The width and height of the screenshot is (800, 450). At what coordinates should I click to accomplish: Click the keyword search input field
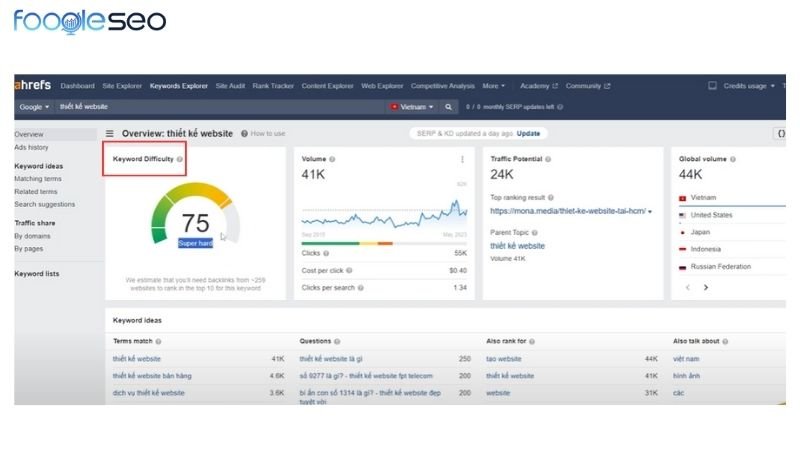pyautogui.click(x=220, y=107)
